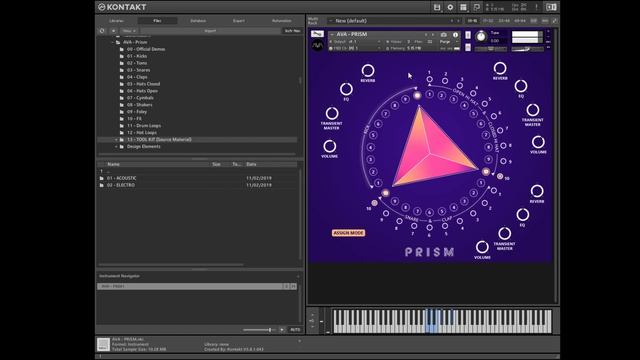Click the hi-hat section EQ knob

pyautogui.click(x=521, y=86)
